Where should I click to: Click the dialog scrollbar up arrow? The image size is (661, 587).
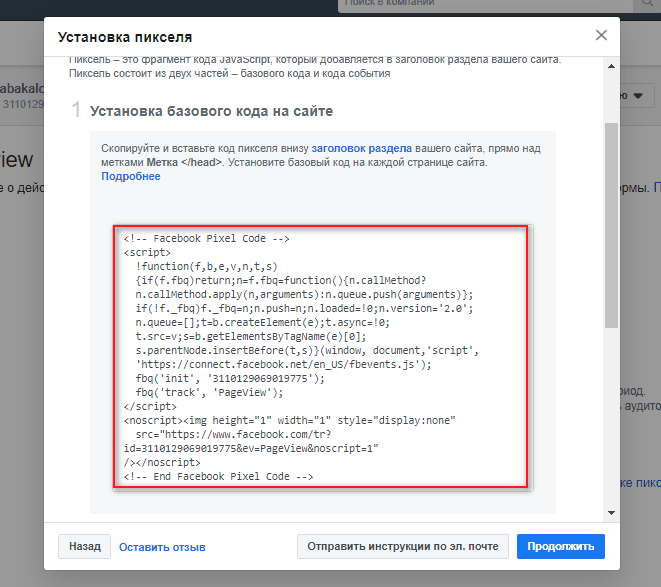click(x=611, y=66)
